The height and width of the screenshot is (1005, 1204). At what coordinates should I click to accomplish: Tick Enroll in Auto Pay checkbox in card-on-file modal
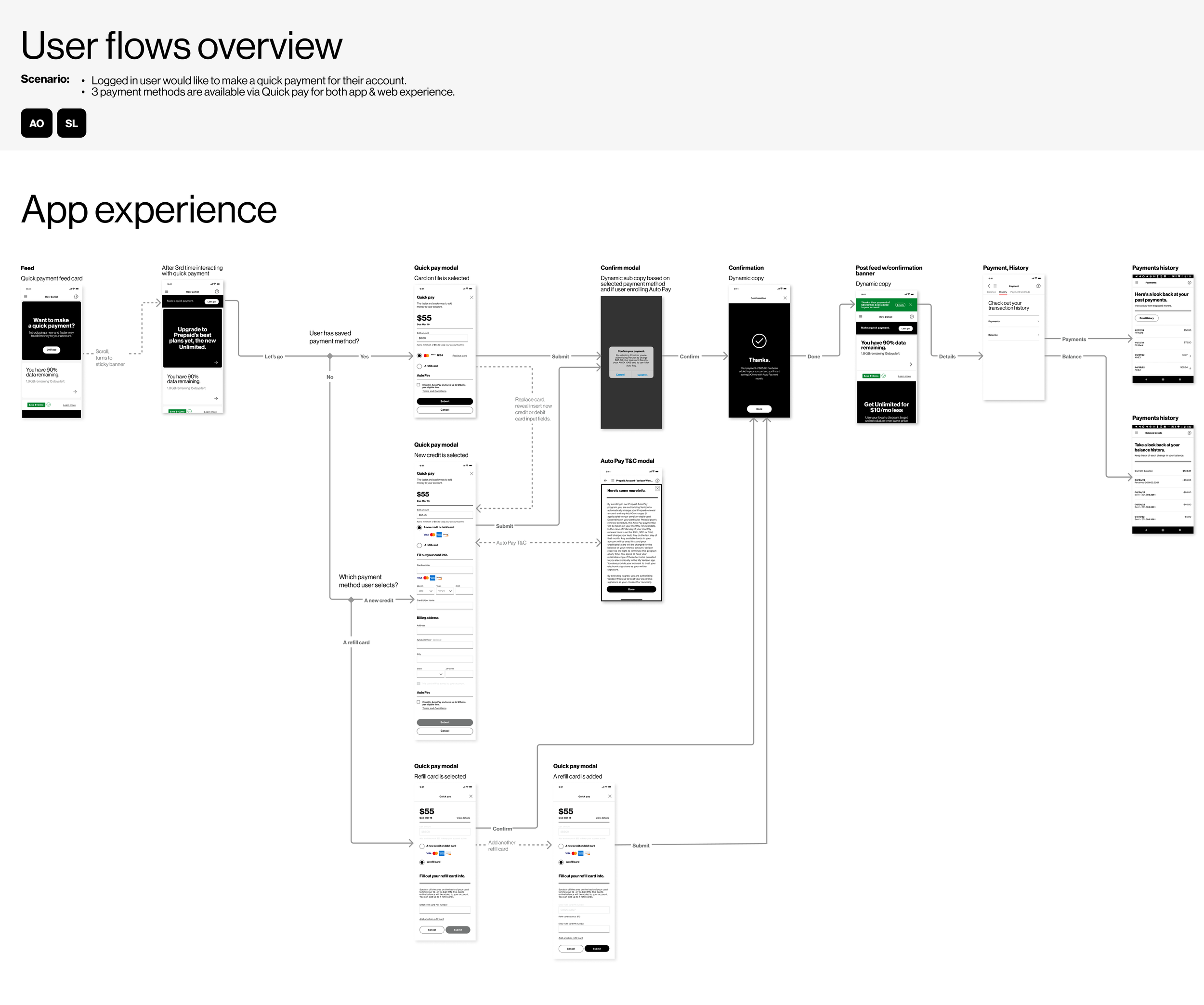[x=419, y=385]
